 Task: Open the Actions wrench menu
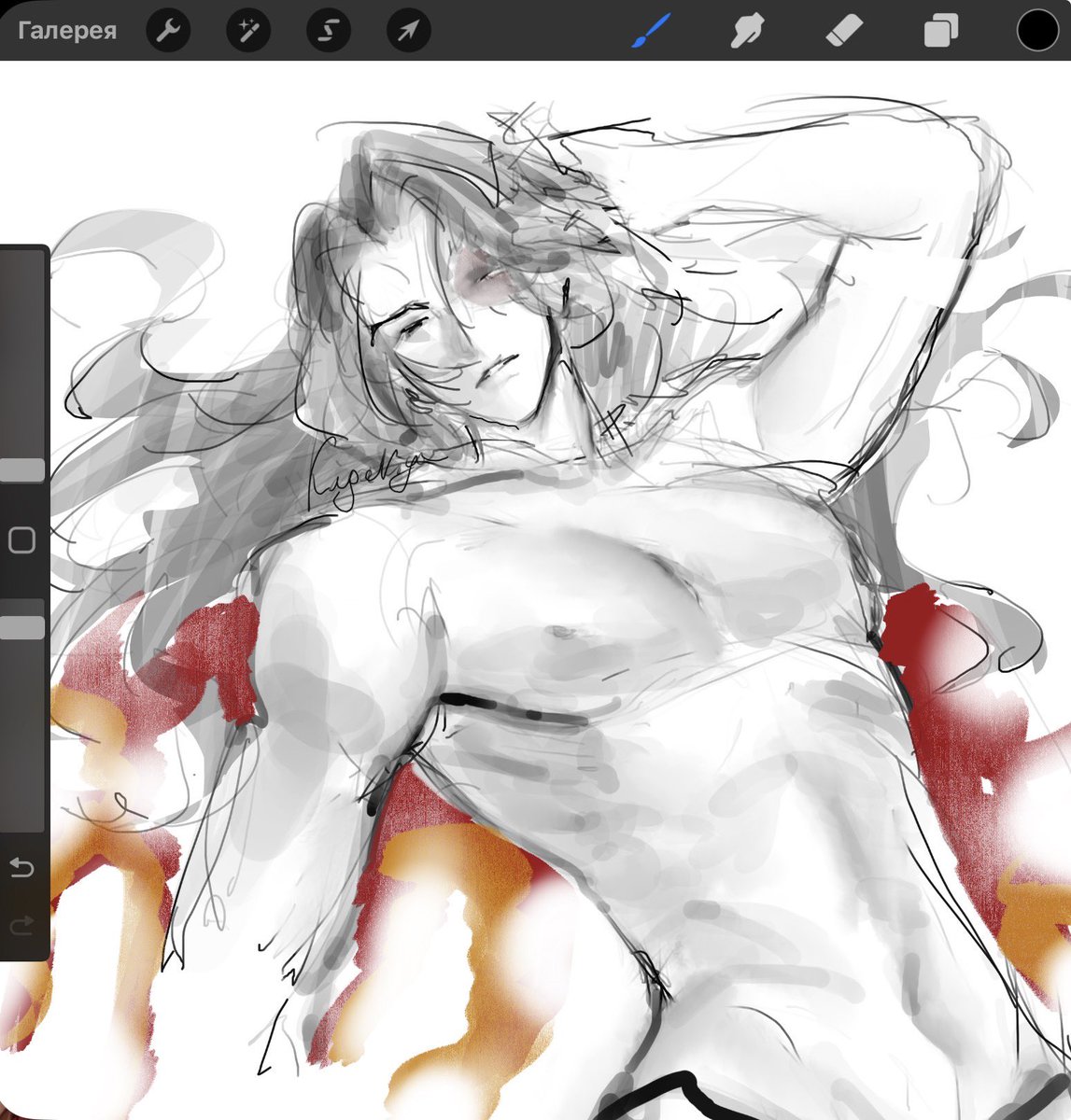click(x=169, y=32)
